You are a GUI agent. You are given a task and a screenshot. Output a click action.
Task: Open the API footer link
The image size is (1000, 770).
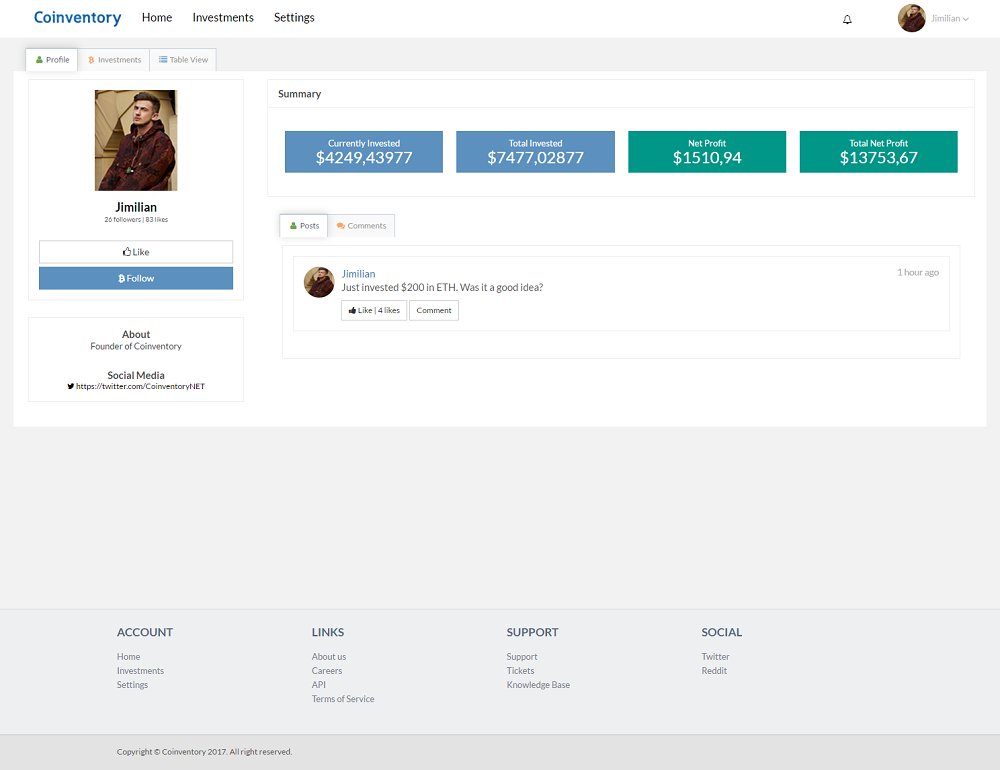tap(319, 685)
